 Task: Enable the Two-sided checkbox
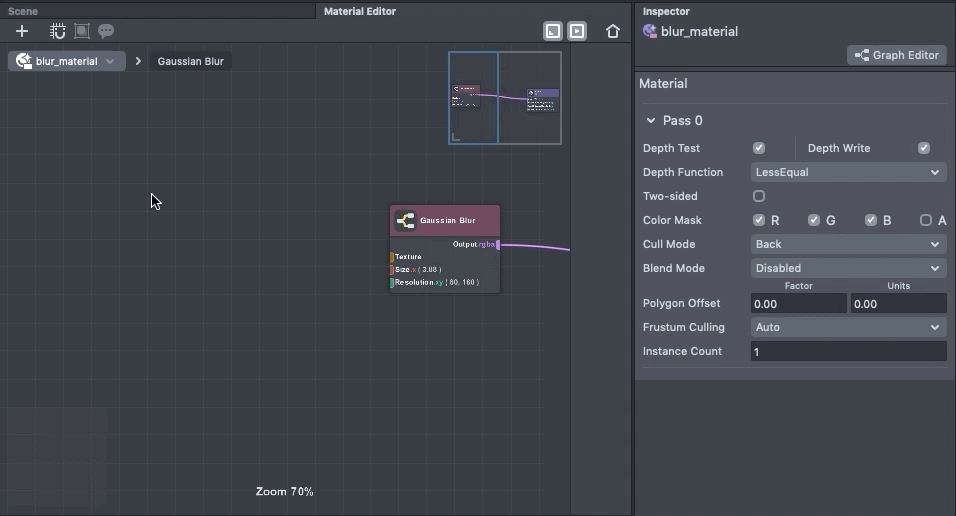(x=759, y=196)
